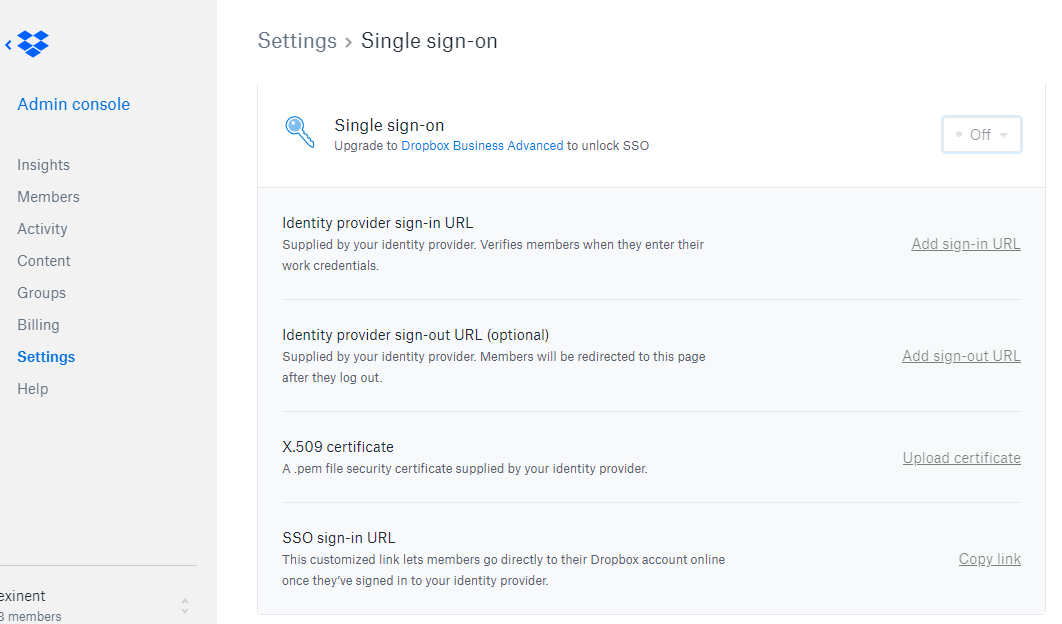Click the key icon for Single sign-on
This screenshot has width=1062, height=624.
tap(299, 131)
